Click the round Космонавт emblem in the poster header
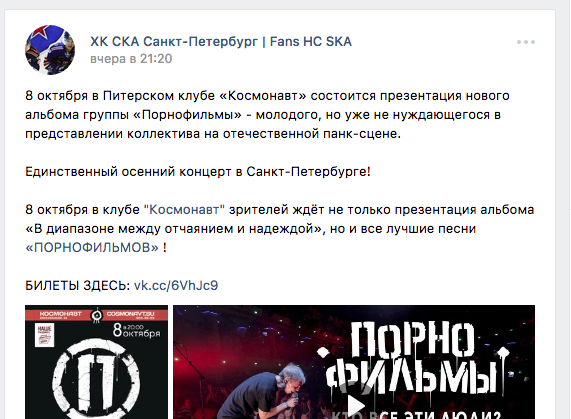Screen dimensions: 571x419 (x=96, y=315)
